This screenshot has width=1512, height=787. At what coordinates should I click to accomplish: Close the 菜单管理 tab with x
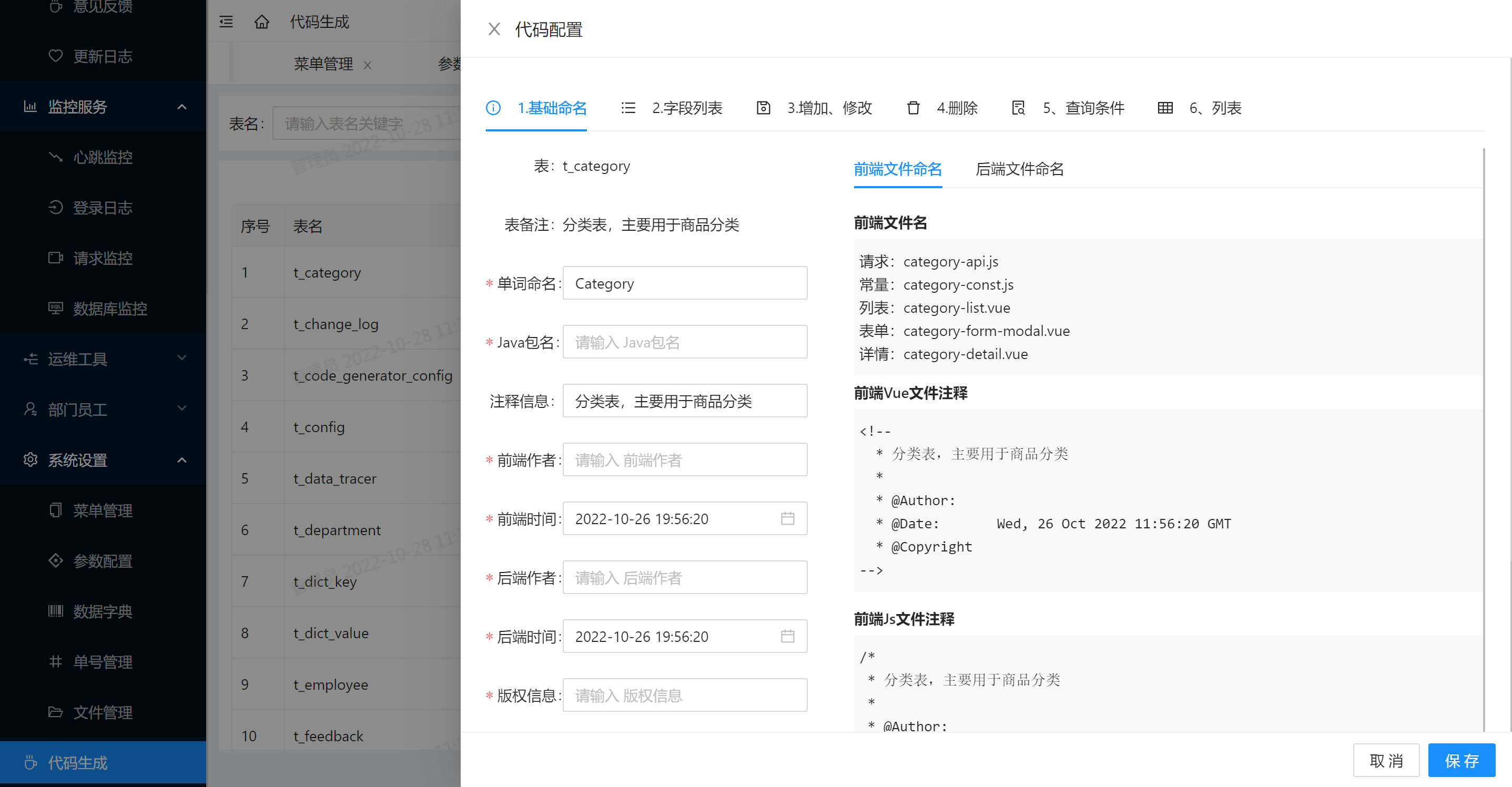coord(368,65)
